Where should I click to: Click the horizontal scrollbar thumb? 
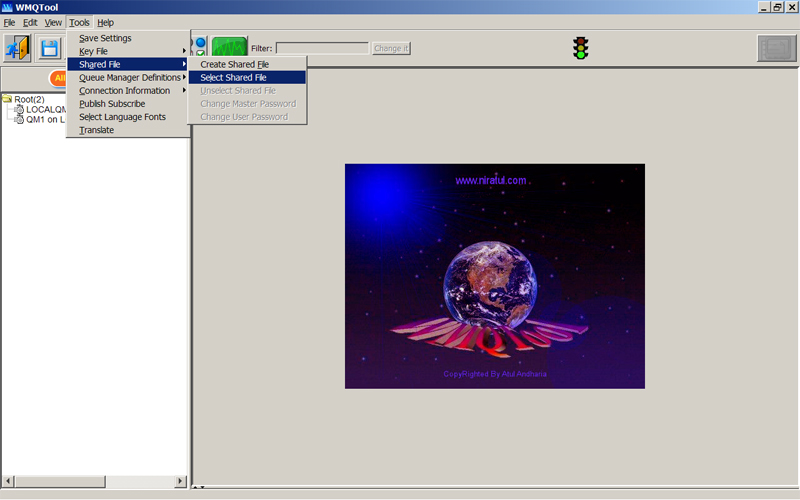point(60,481)
